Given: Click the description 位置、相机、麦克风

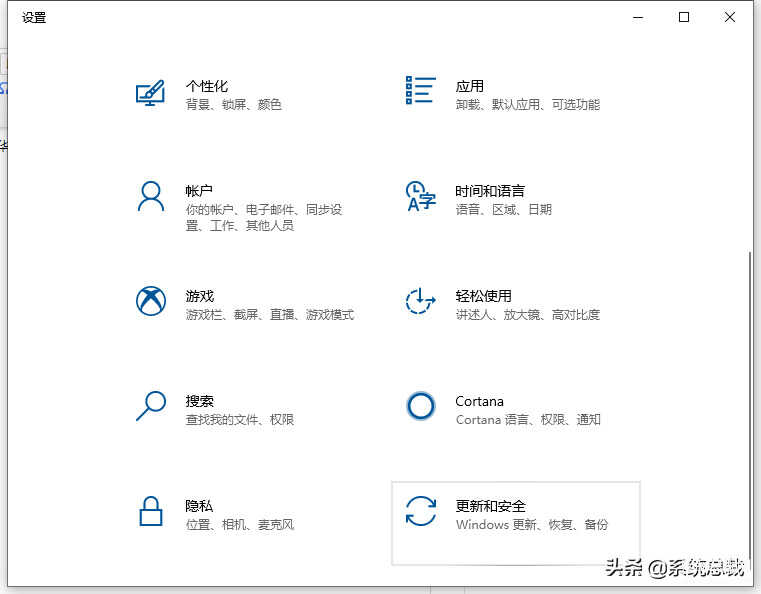Looking at the screenshot, I should [x=240, y=524].
